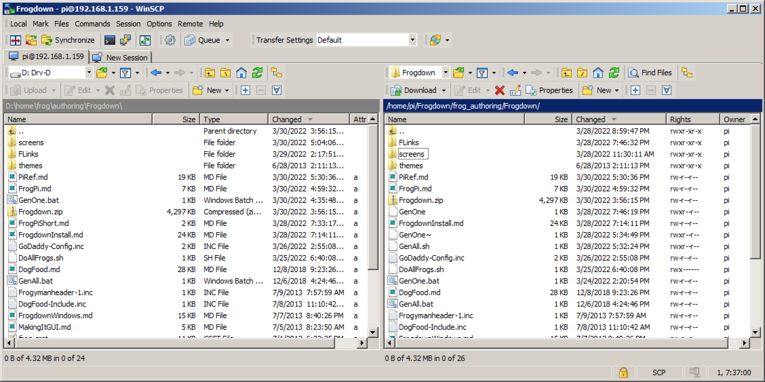Select the FLinks folder in remote panel
Image resolution: width=765 pixels, height=382 pixels.
point(409,142)
